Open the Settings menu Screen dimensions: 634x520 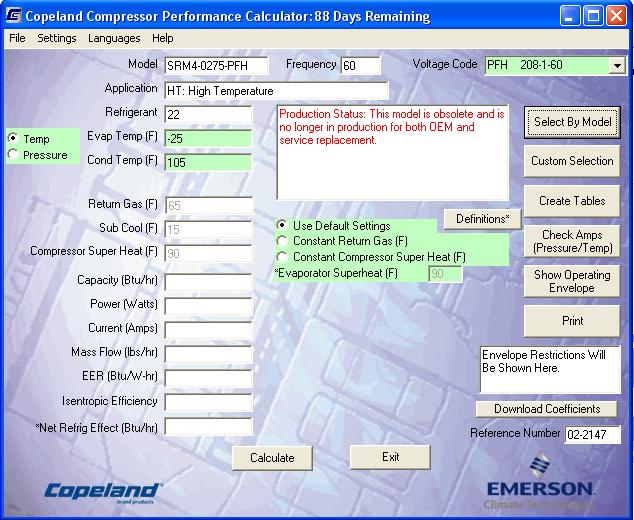(x=57, y=38)
